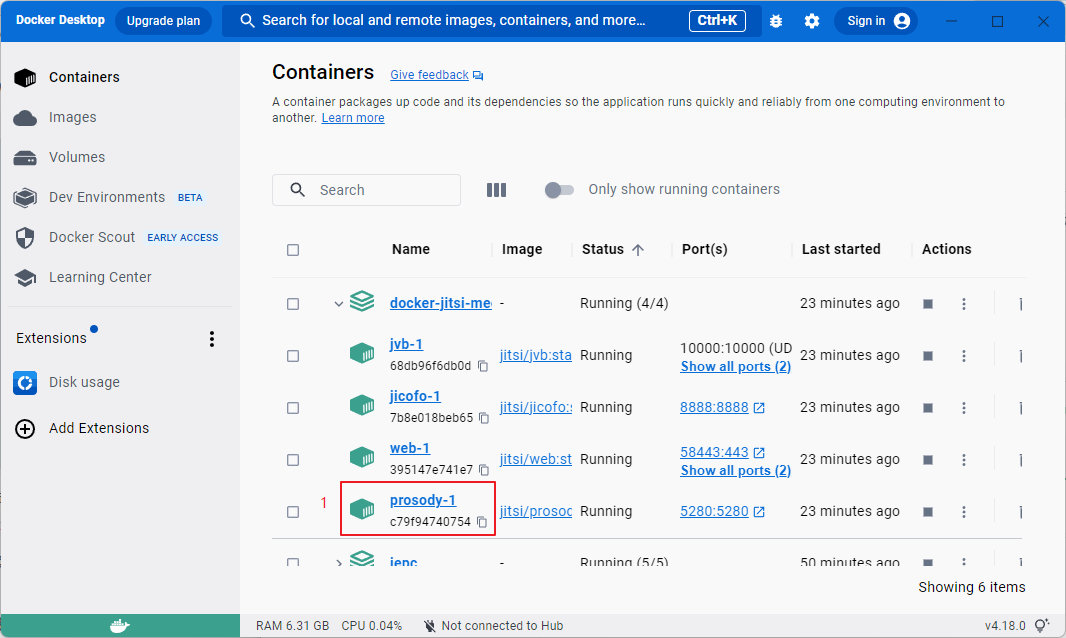Open the troubleshoot bug icon

(776, 21)
